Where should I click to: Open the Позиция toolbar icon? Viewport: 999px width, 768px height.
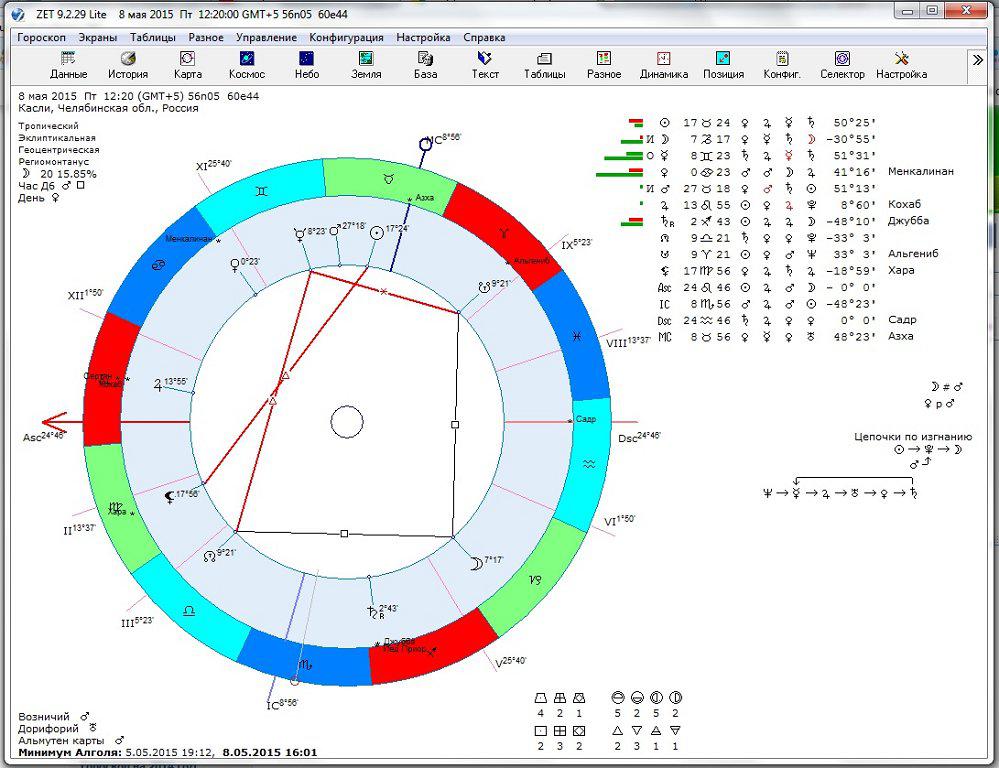coord(723,66)
